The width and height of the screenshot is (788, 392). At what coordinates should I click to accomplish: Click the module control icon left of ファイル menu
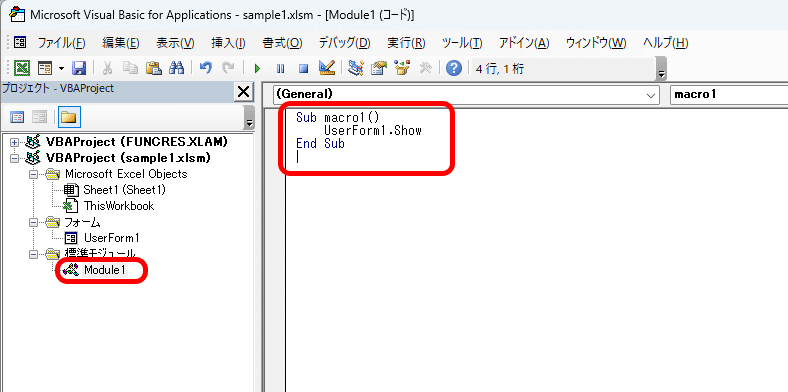pos(20,42)
